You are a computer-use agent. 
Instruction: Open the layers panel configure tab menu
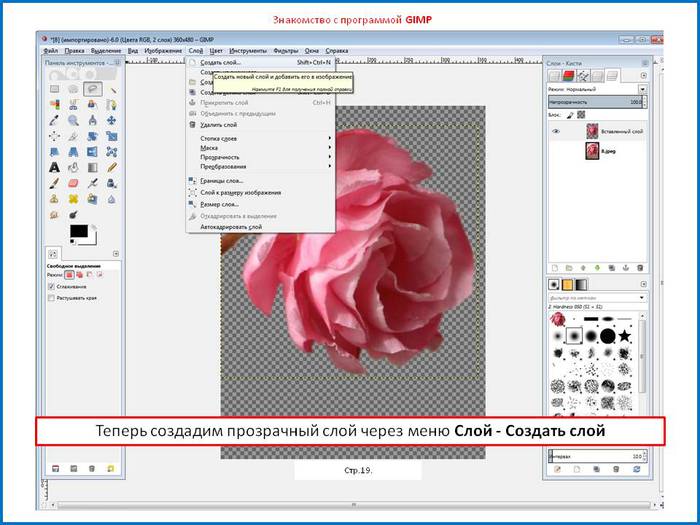click(x=643, y=76)
